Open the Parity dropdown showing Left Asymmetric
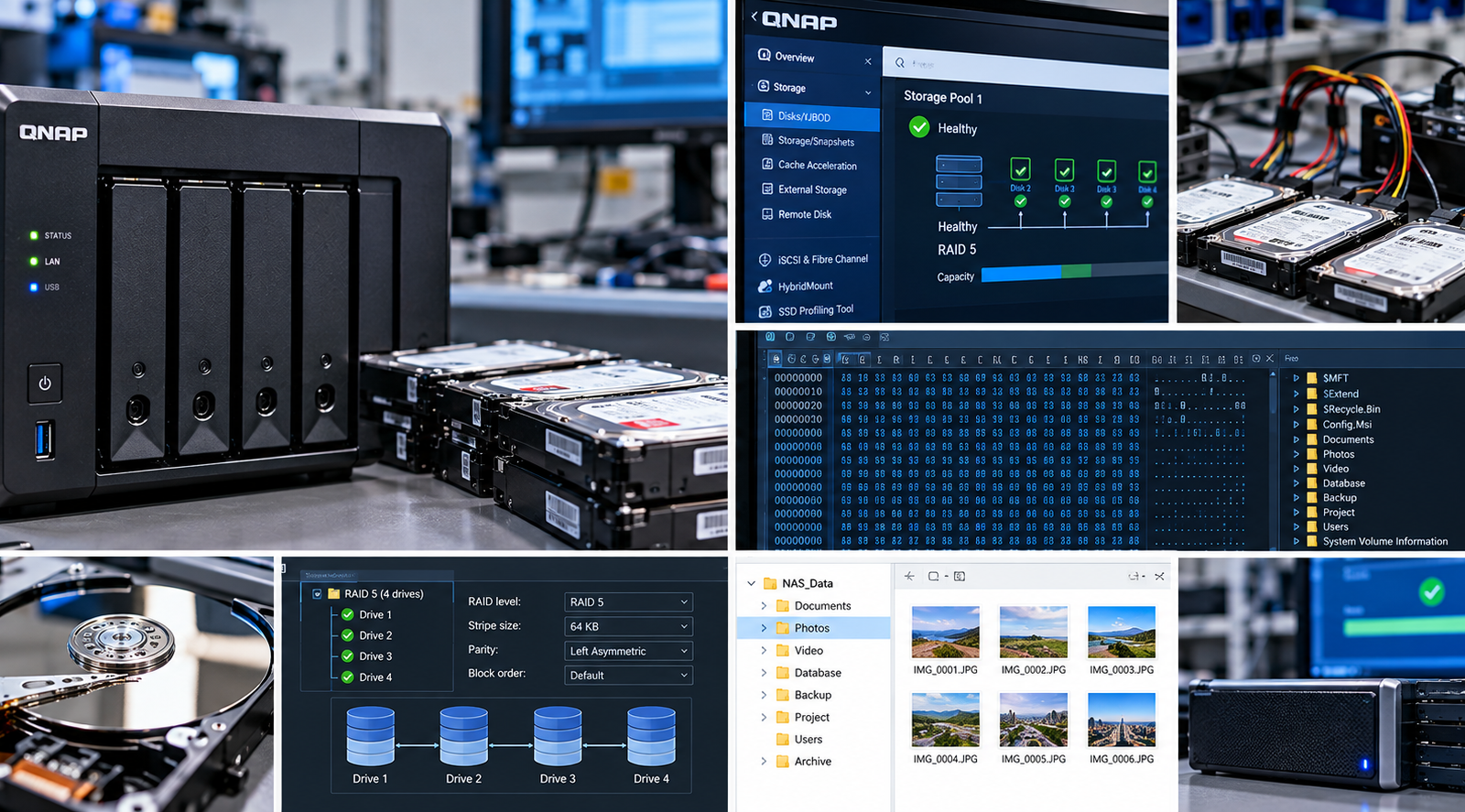 628,651
